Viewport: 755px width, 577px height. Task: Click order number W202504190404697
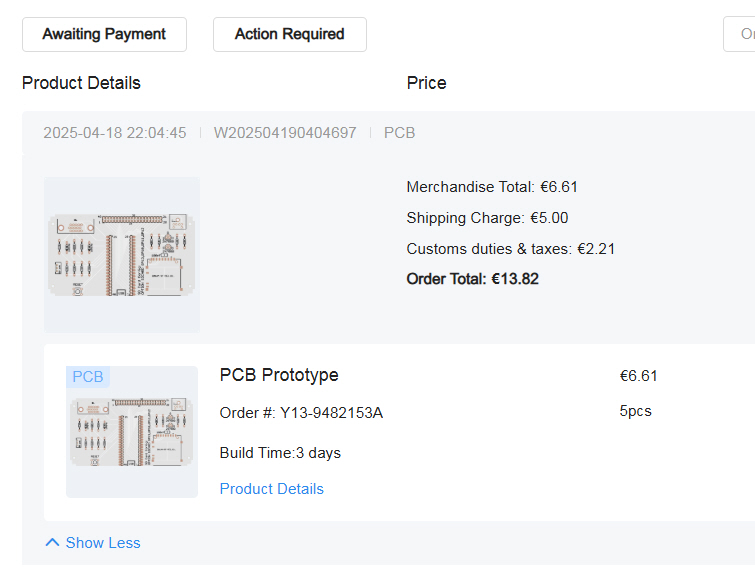[x=285, y=132]
